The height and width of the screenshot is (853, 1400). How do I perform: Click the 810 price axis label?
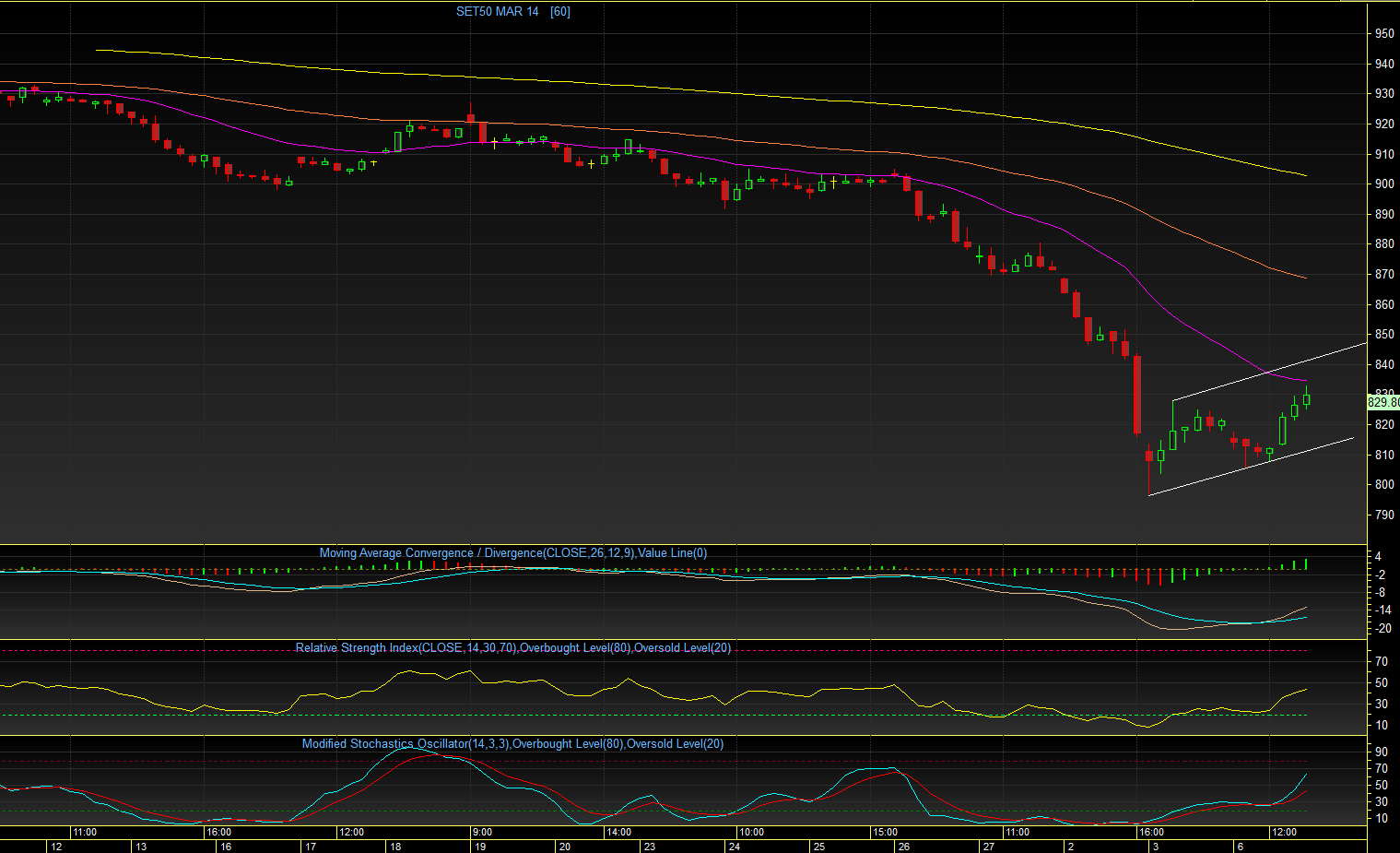coord(1384,456)
